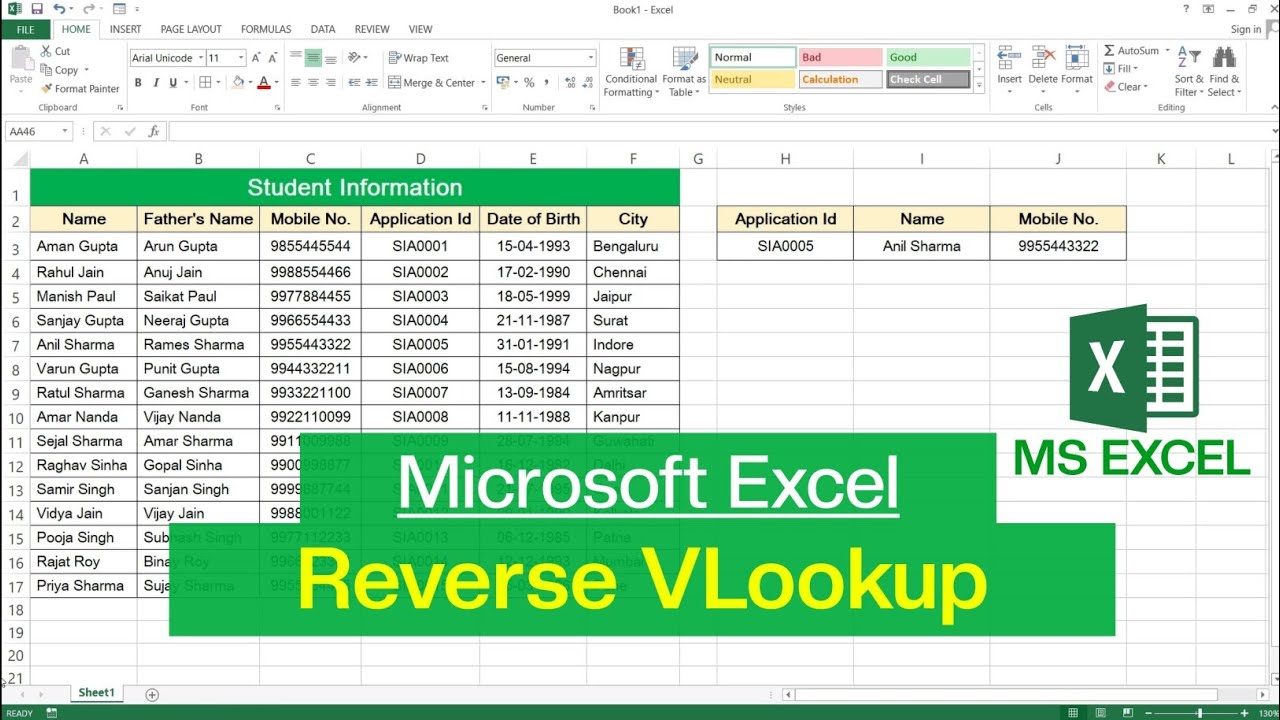Click the zoom slider handle

[1199, 713]
